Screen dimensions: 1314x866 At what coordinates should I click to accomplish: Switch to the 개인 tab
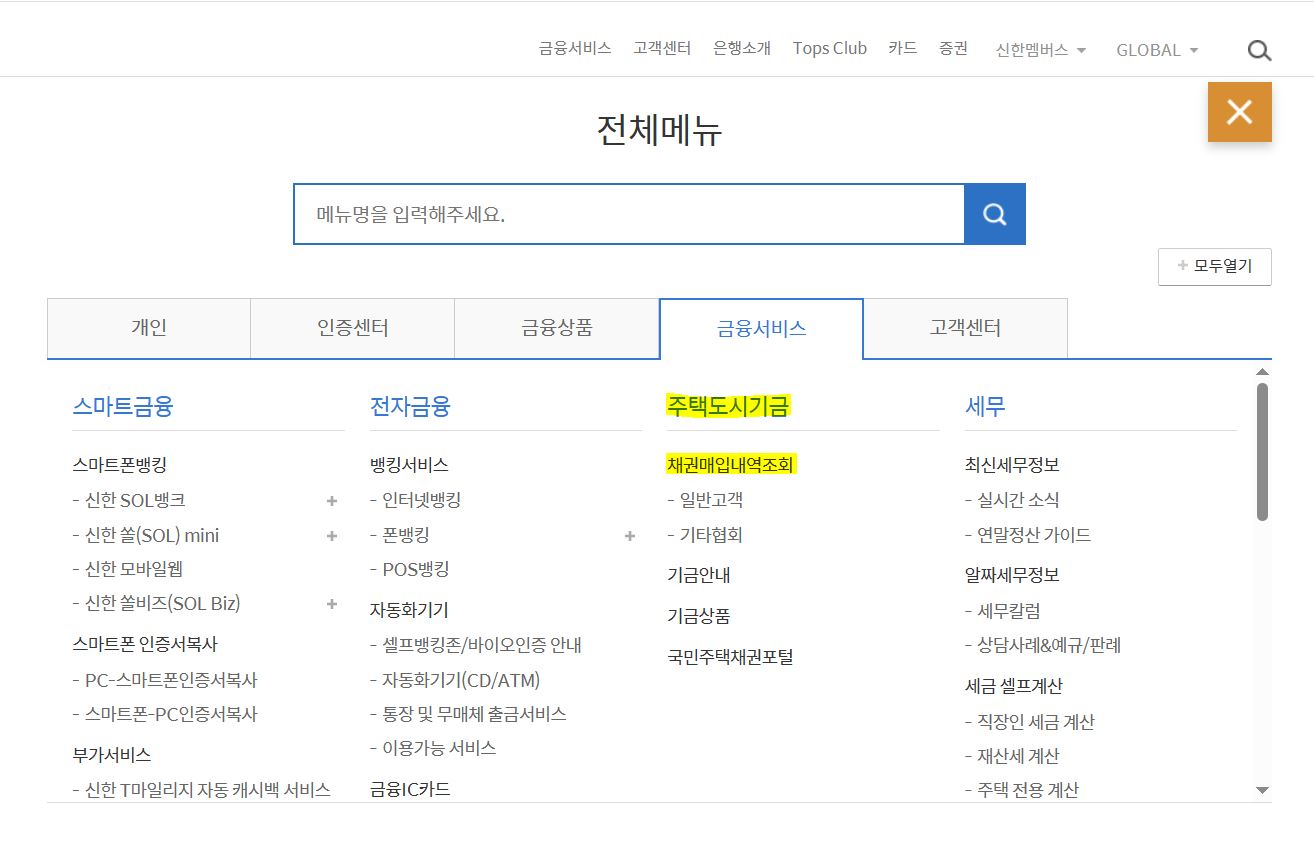coord(148,328)
